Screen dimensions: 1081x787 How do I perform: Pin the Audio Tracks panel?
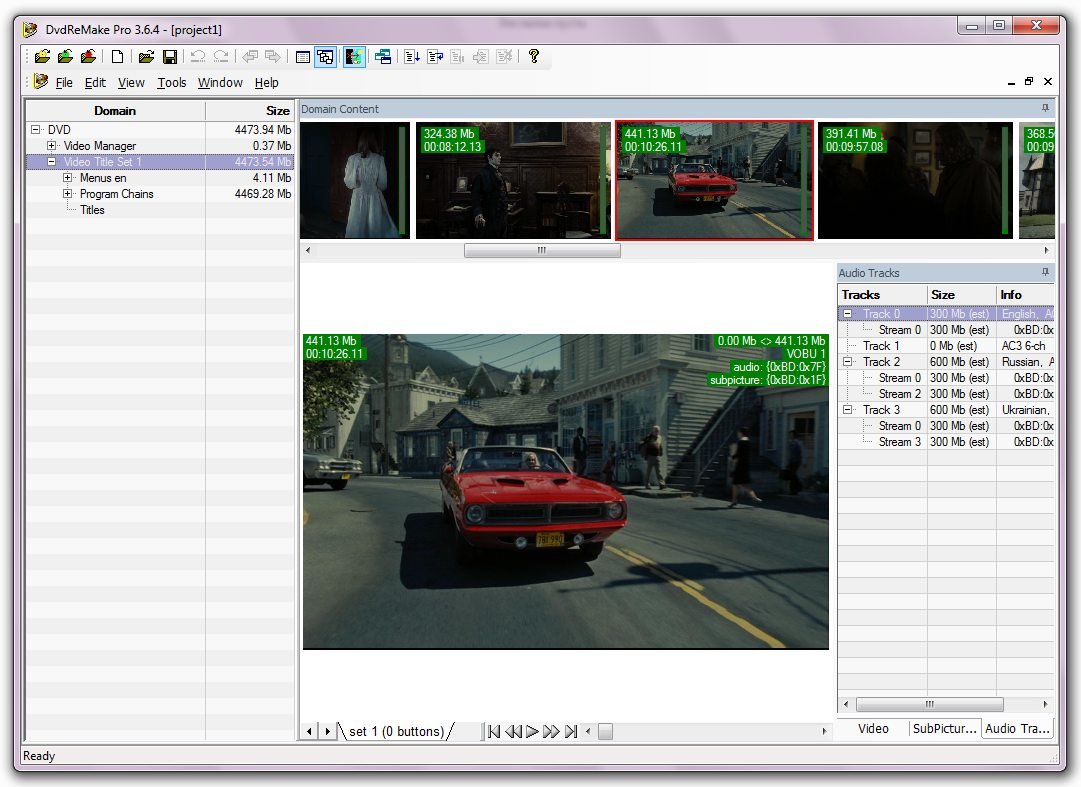pos(1045,272)
